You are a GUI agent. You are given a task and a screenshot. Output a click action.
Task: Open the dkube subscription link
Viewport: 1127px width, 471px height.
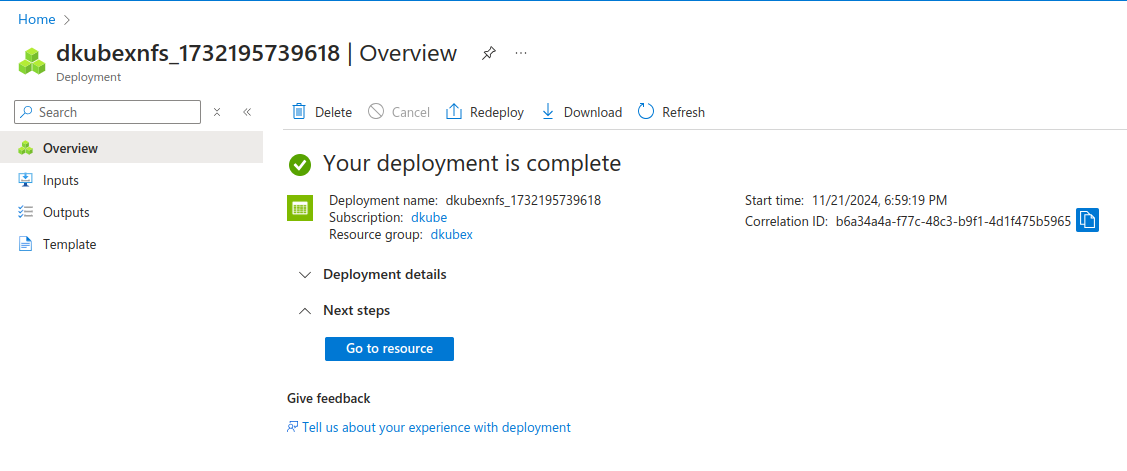pyautogui.click(x=429, y=217)
